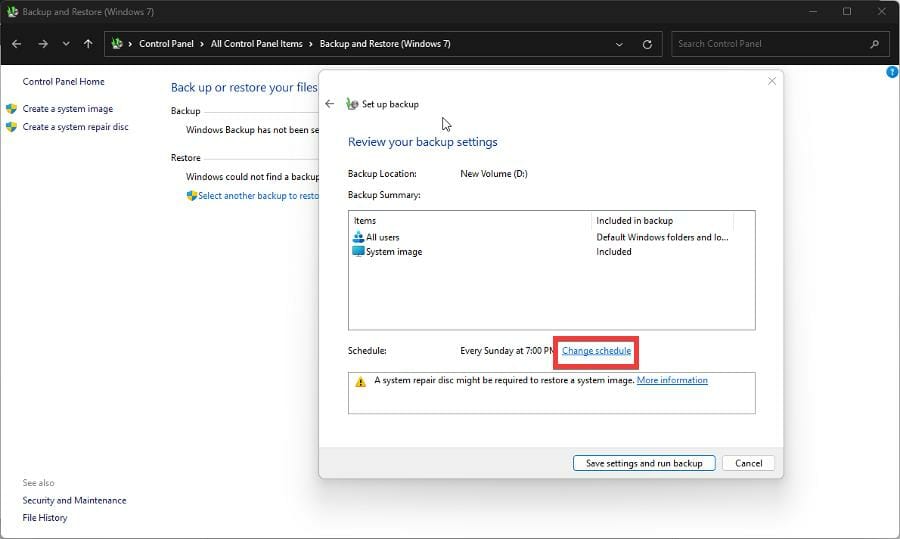Open the recent locations chevron

click(x=66, y=44)
